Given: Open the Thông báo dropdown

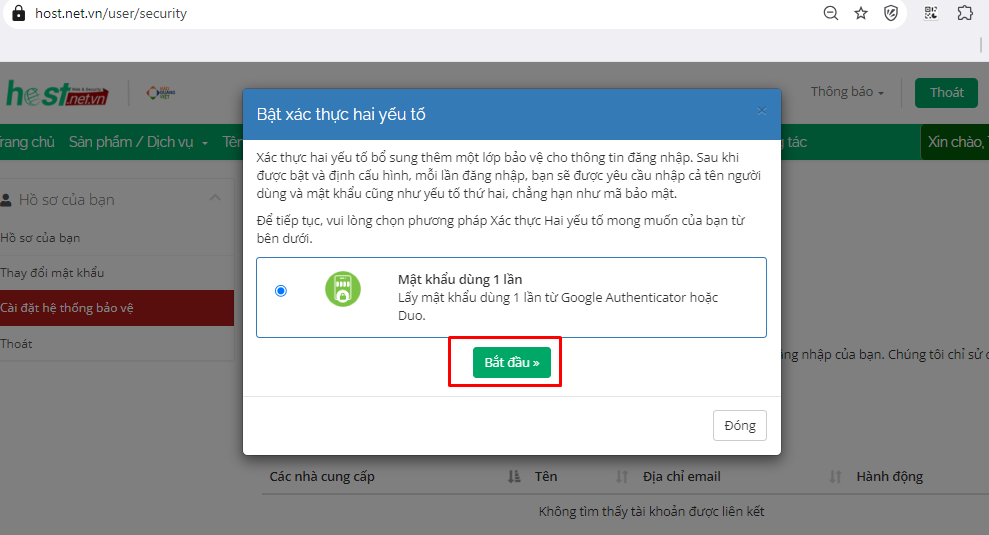Looking at the screenshot, I should 847,92.
